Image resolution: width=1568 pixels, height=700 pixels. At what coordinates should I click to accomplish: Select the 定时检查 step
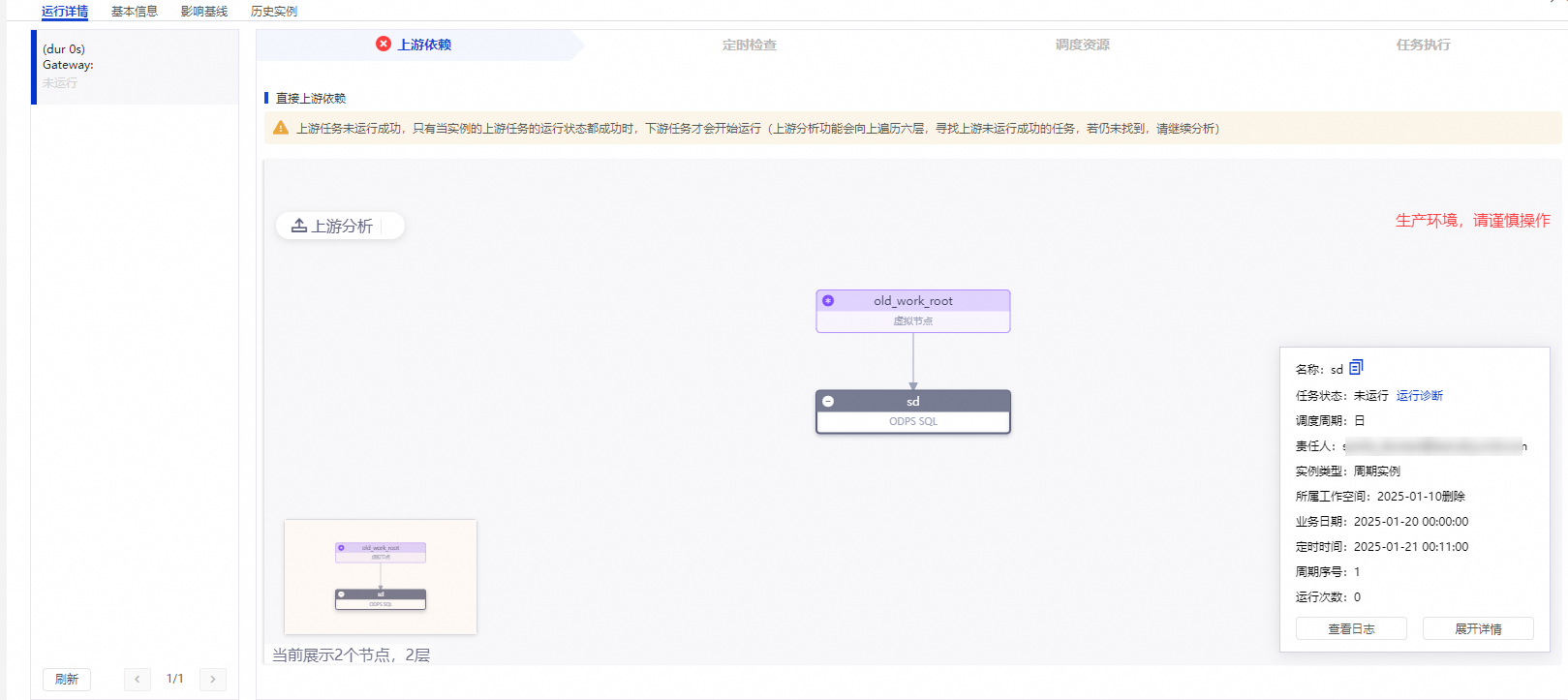(x=750, y=45)
